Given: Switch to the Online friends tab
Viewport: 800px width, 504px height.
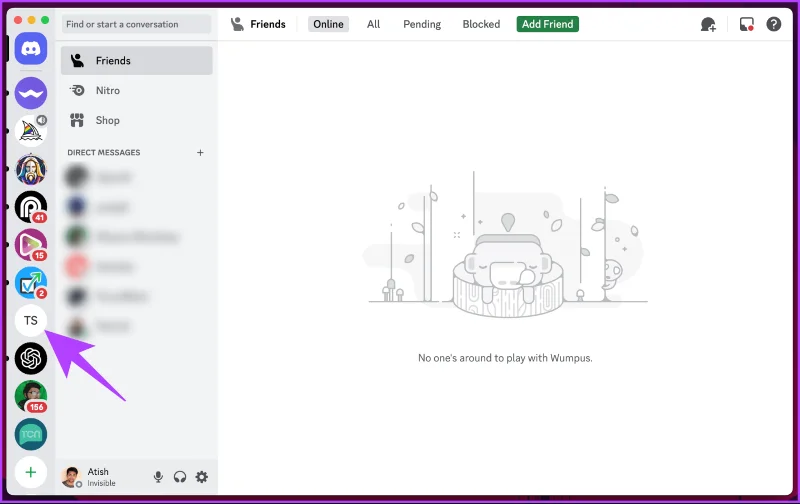Looking at the screenshot, I should (328, 24).
